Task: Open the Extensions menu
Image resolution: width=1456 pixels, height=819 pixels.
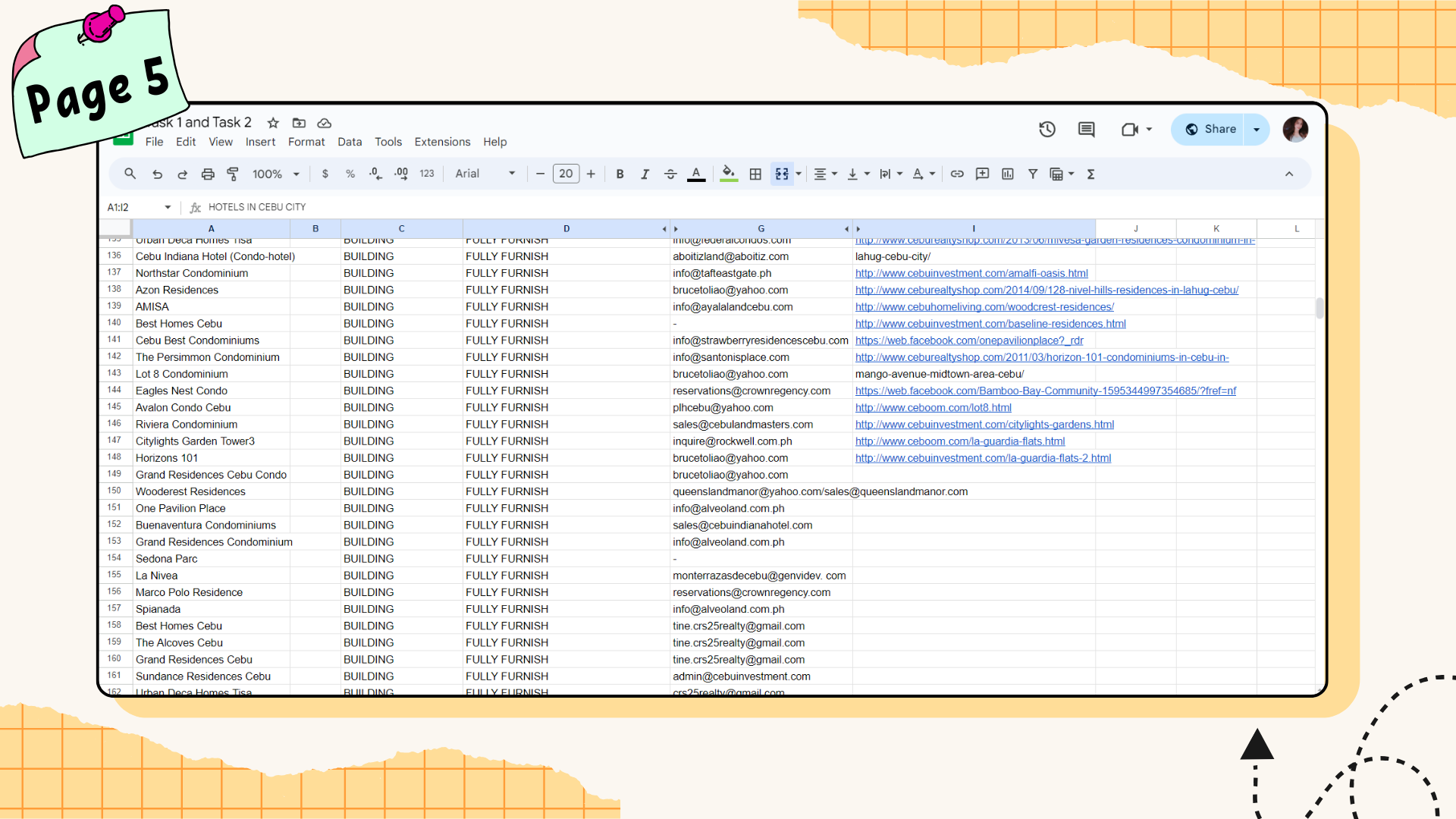Action: (x=442, y=142)
